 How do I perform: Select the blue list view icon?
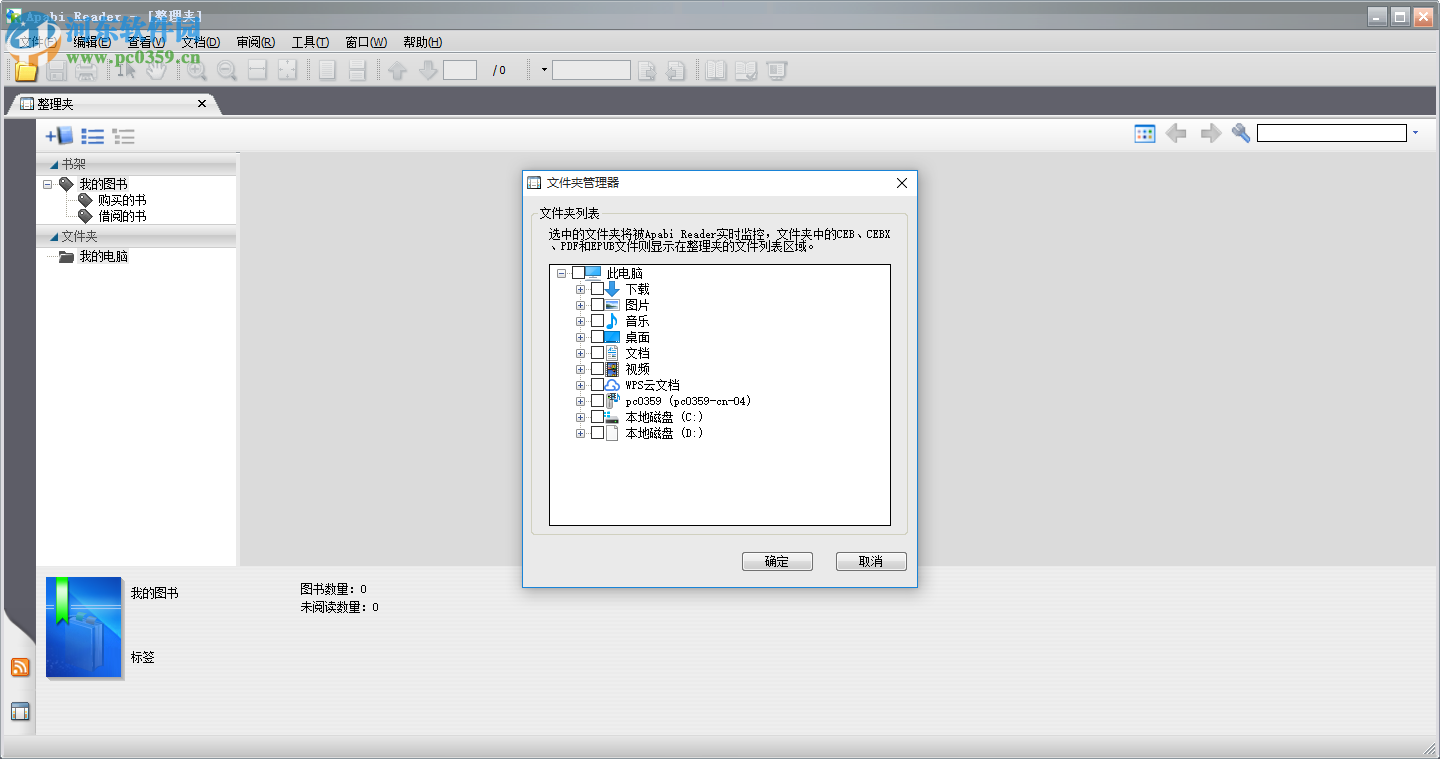point(92,135)
